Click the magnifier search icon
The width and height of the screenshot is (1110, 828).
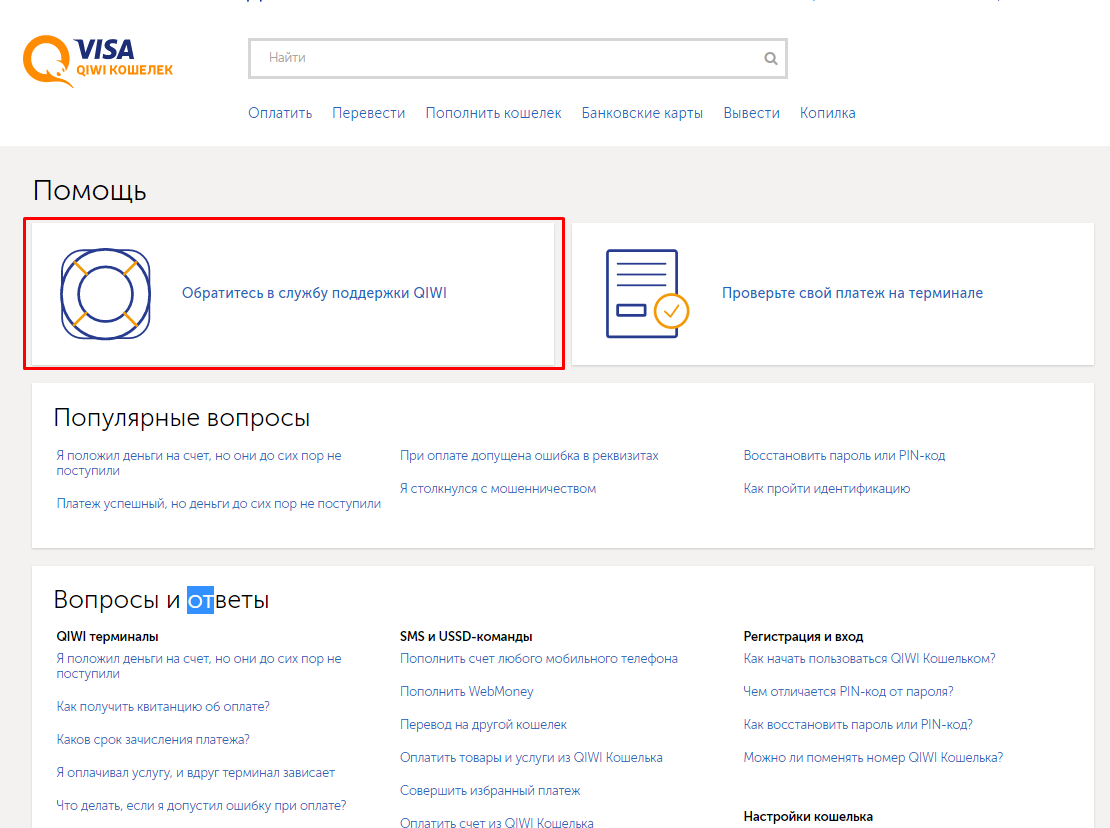coord(771,59)
